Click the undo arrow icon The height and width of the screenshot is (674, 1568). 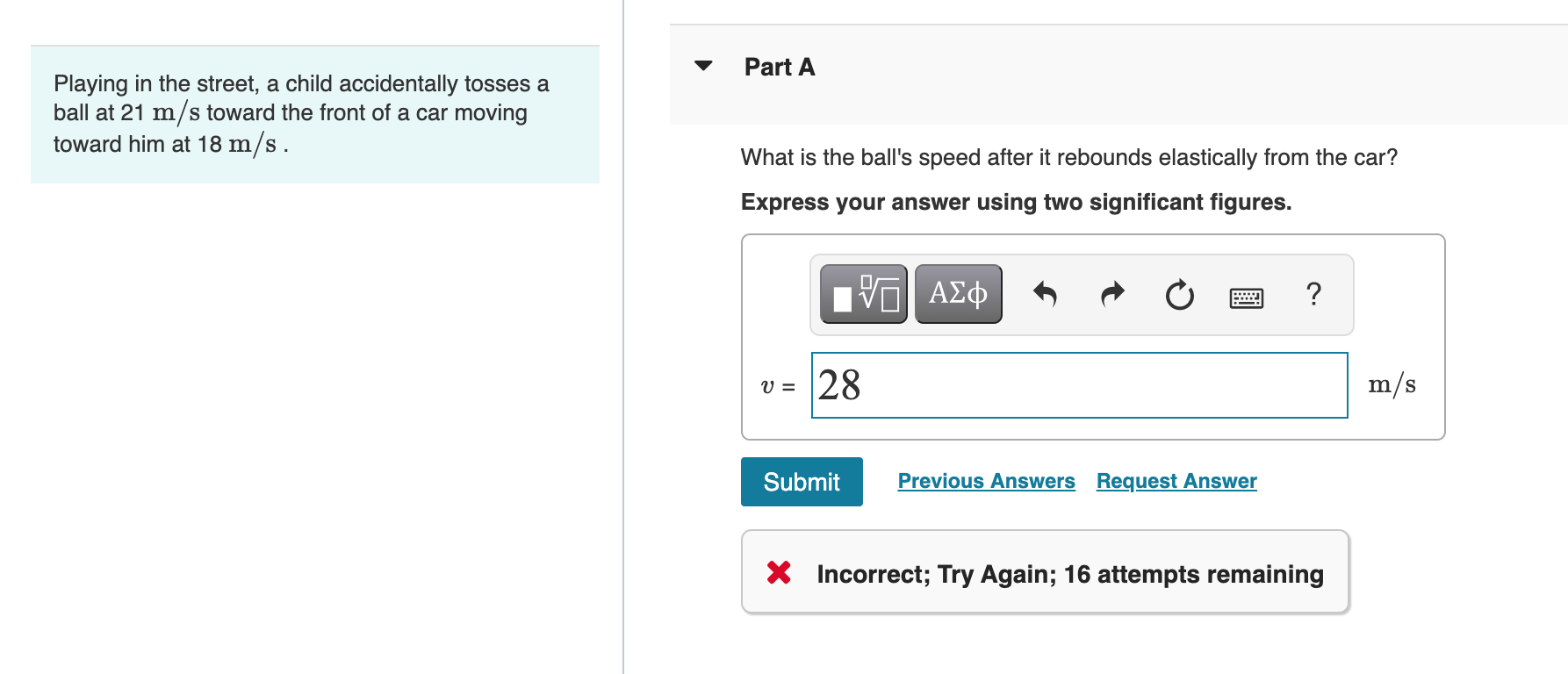(x=1044, y=294)
